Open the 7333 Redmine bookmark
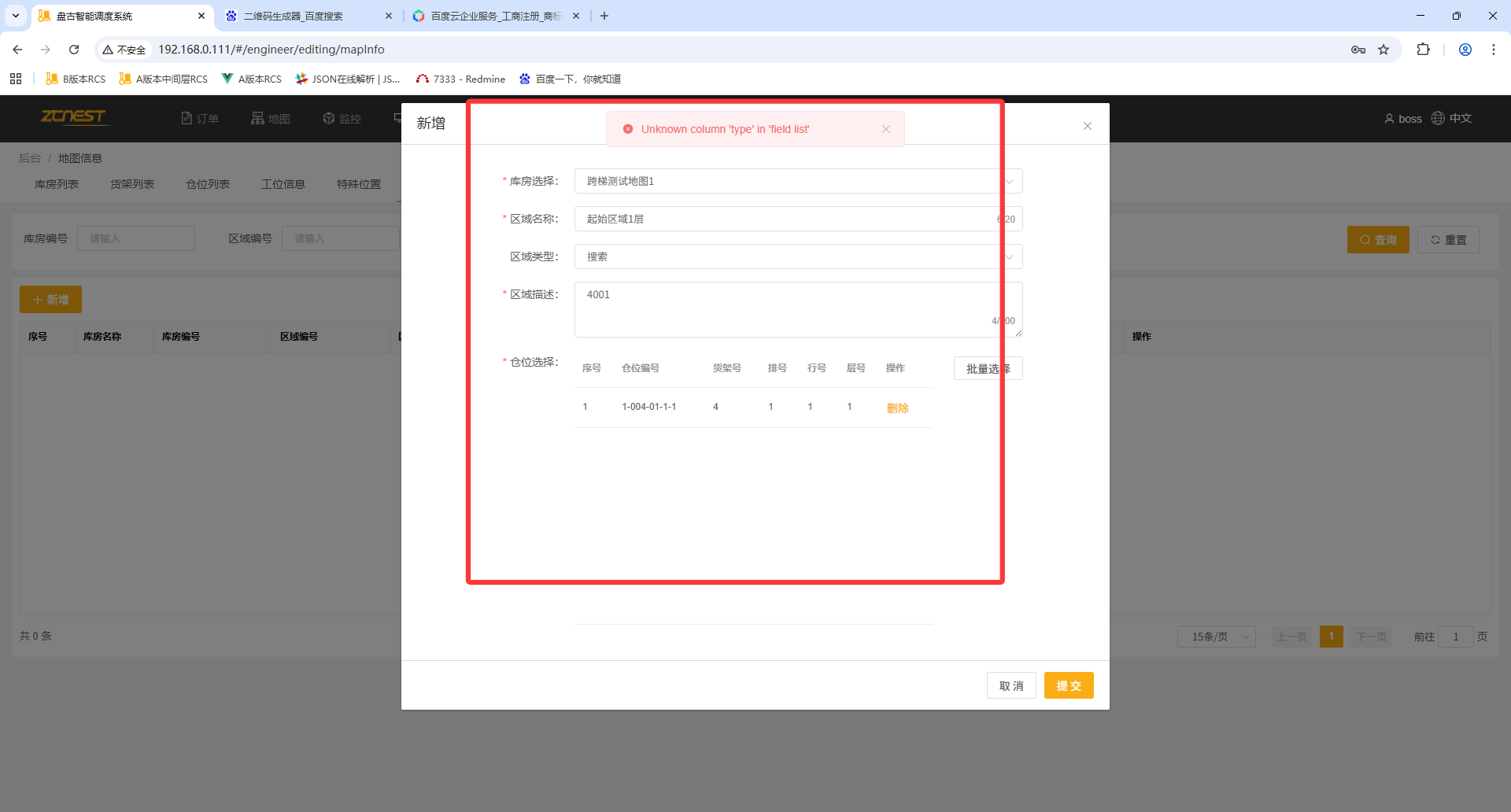Image resolution: width=1511 pixels, height=812 pixels. (460, 79)
